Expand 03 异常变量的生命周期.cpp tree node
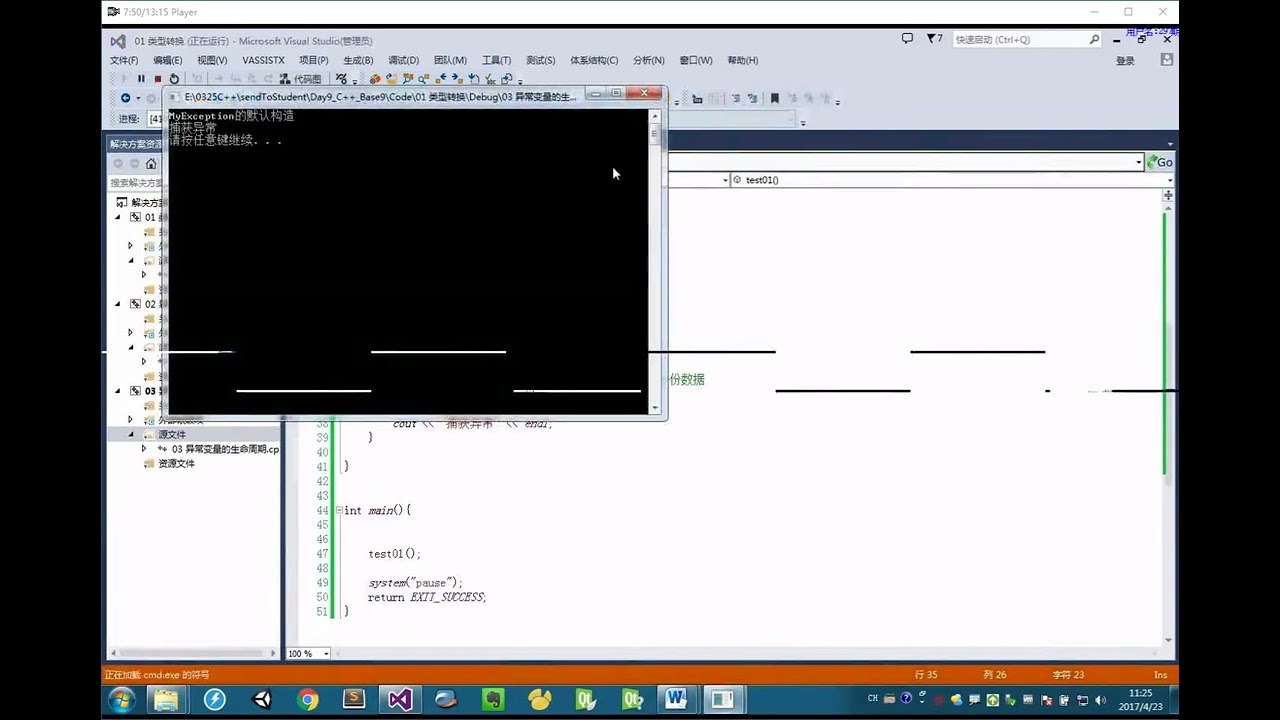1280x720 pixels. (x=144, y=450)
